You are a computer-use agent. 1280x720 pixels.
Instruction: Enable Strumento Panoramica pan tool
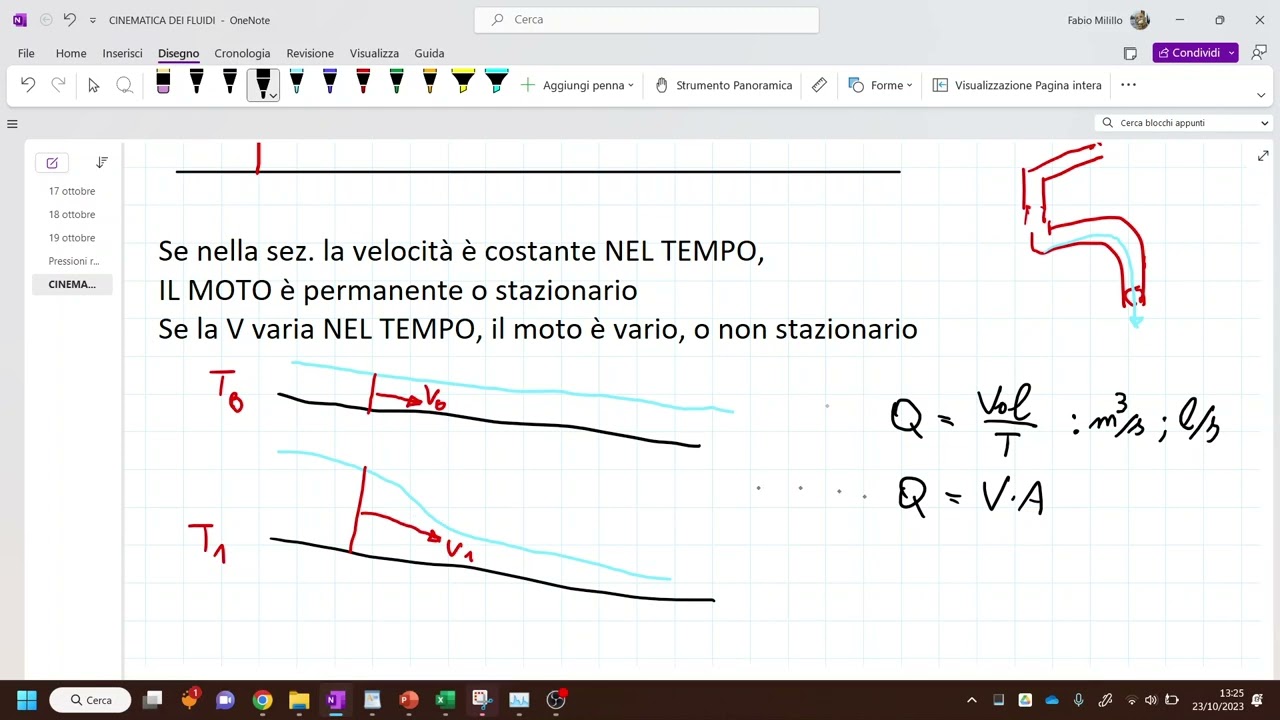pos(723,85)
